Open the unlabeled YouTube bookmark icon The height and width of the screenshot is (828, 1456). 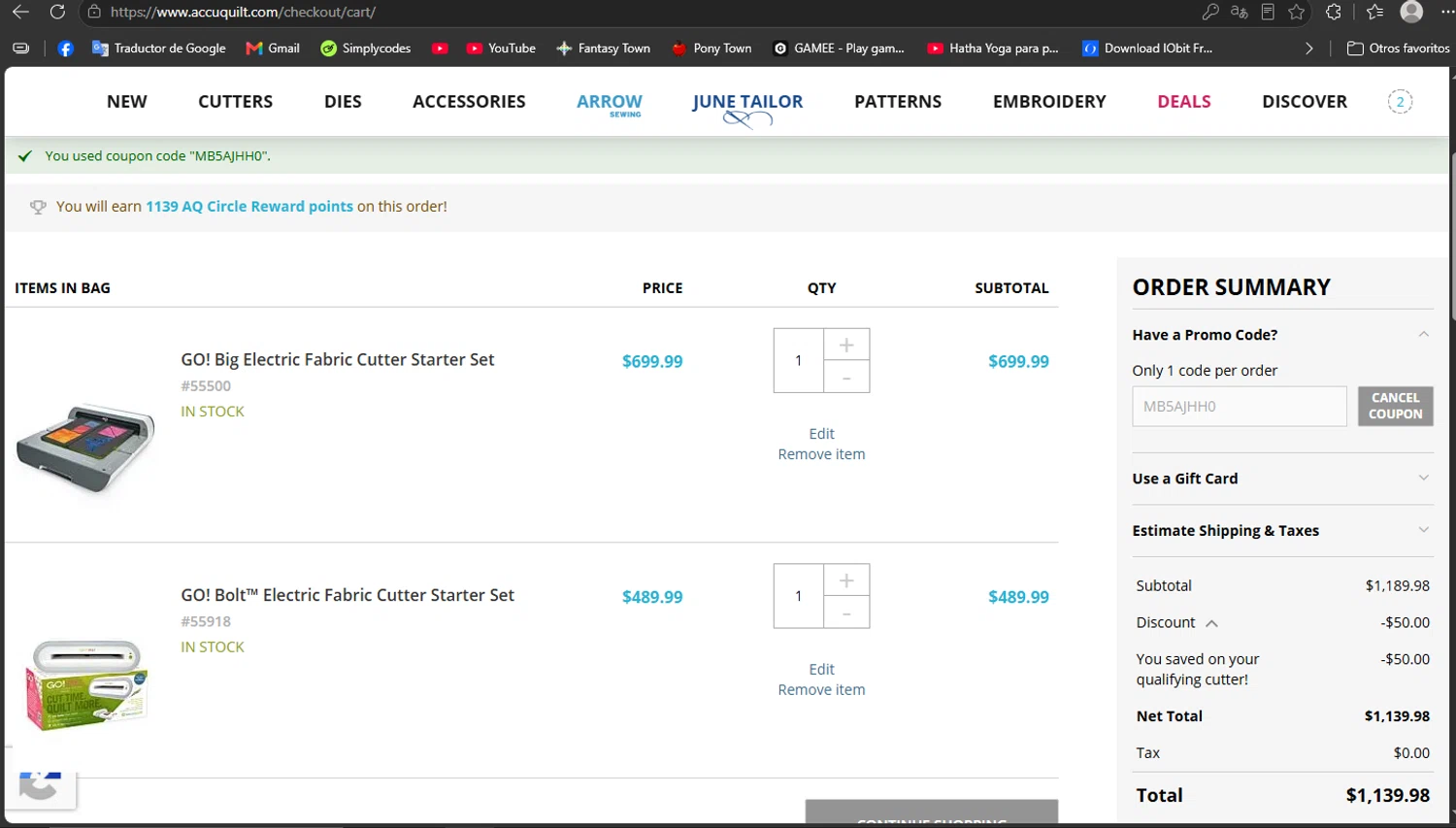440,48
